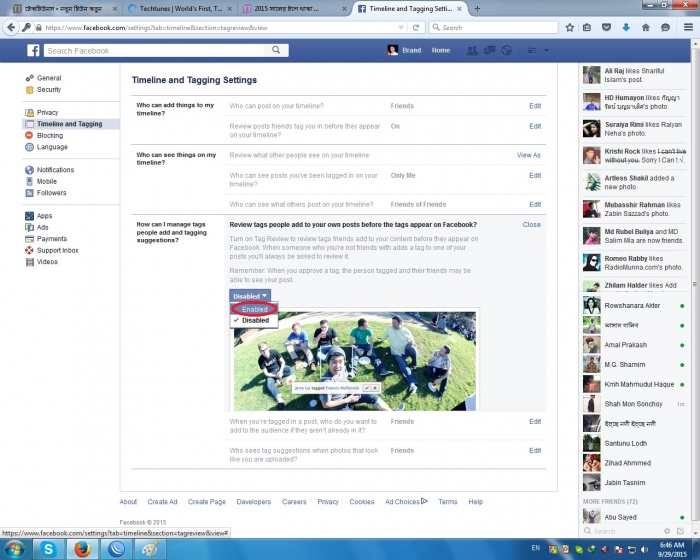The height and width of the screenshot is (560, 700).
Task: Open the Disabled dropdown button
Action: (x=250, y=296)
